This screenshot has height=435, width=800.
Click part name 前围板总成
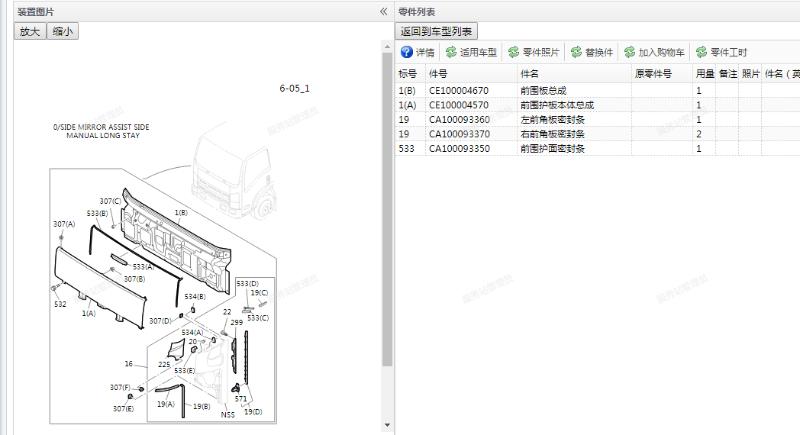(x=543, y=91)
